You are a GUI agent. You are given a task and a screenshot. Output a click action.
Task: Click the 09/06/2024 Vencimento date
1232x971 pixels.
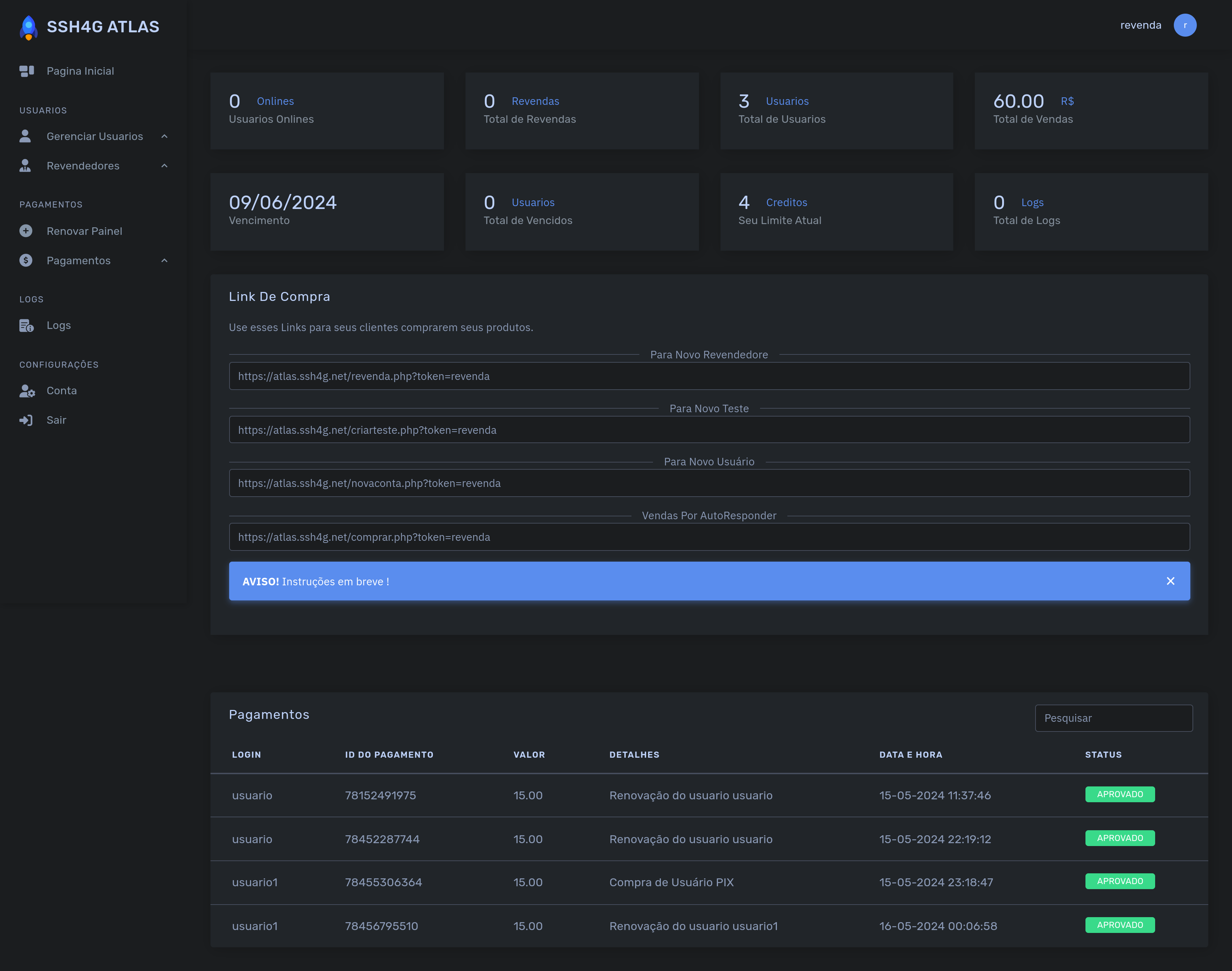283,203
